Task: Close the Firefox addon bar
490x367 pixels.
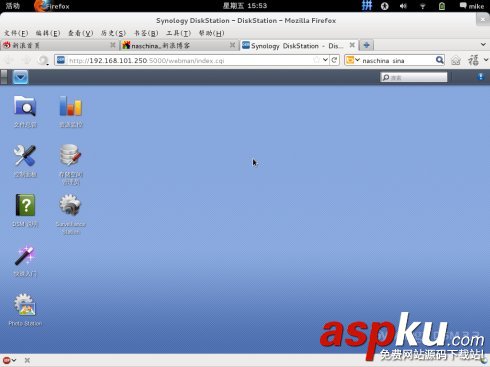Action: pos(27,360)
